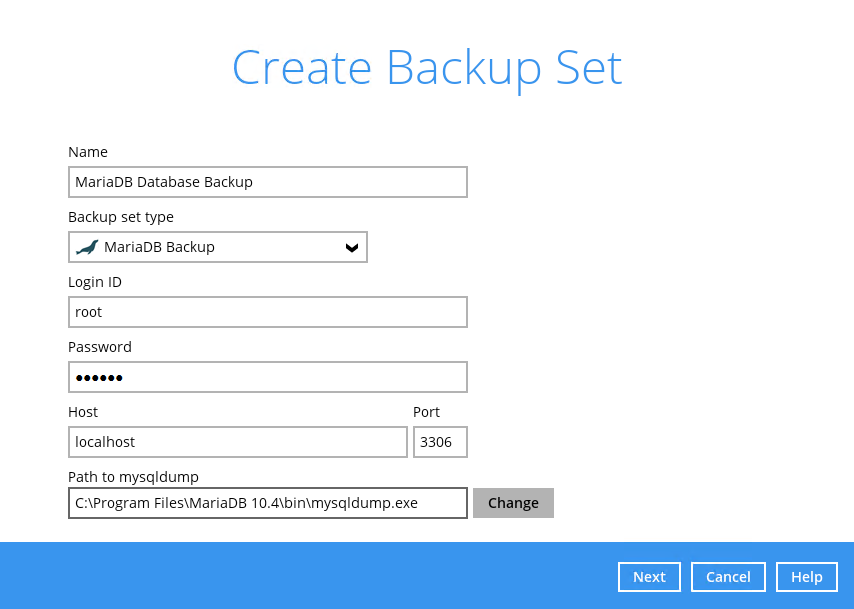Open the "MariaDB Backup" type selection text
The height and width of the screenshot is (609, 854).
(159, 247)
